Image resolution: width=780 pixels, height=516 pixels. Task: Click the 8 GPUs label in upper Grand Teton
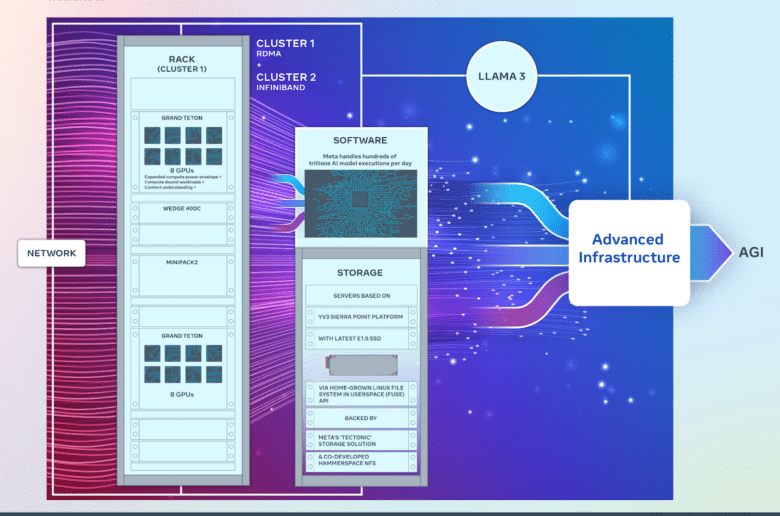click(x=182, y=170)
